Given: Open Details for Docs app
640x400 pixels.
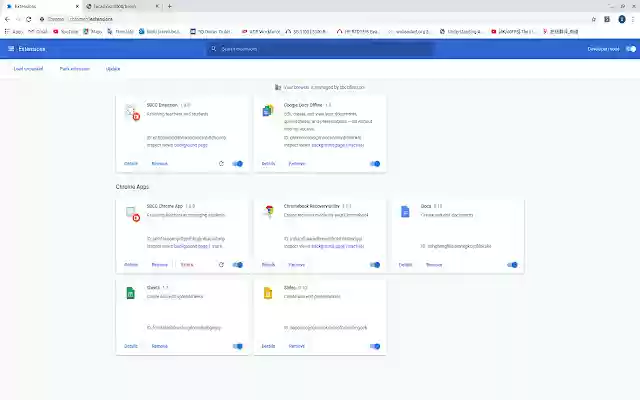Looking at the screenshot, I should click(x=405, y=265).
